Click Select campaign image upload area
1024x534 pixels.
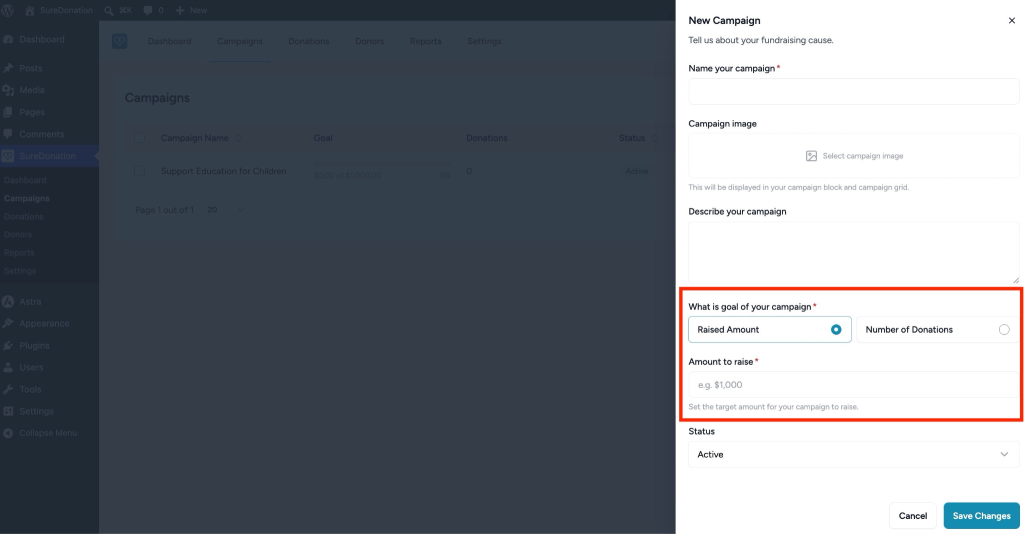[x=854, y=156]
